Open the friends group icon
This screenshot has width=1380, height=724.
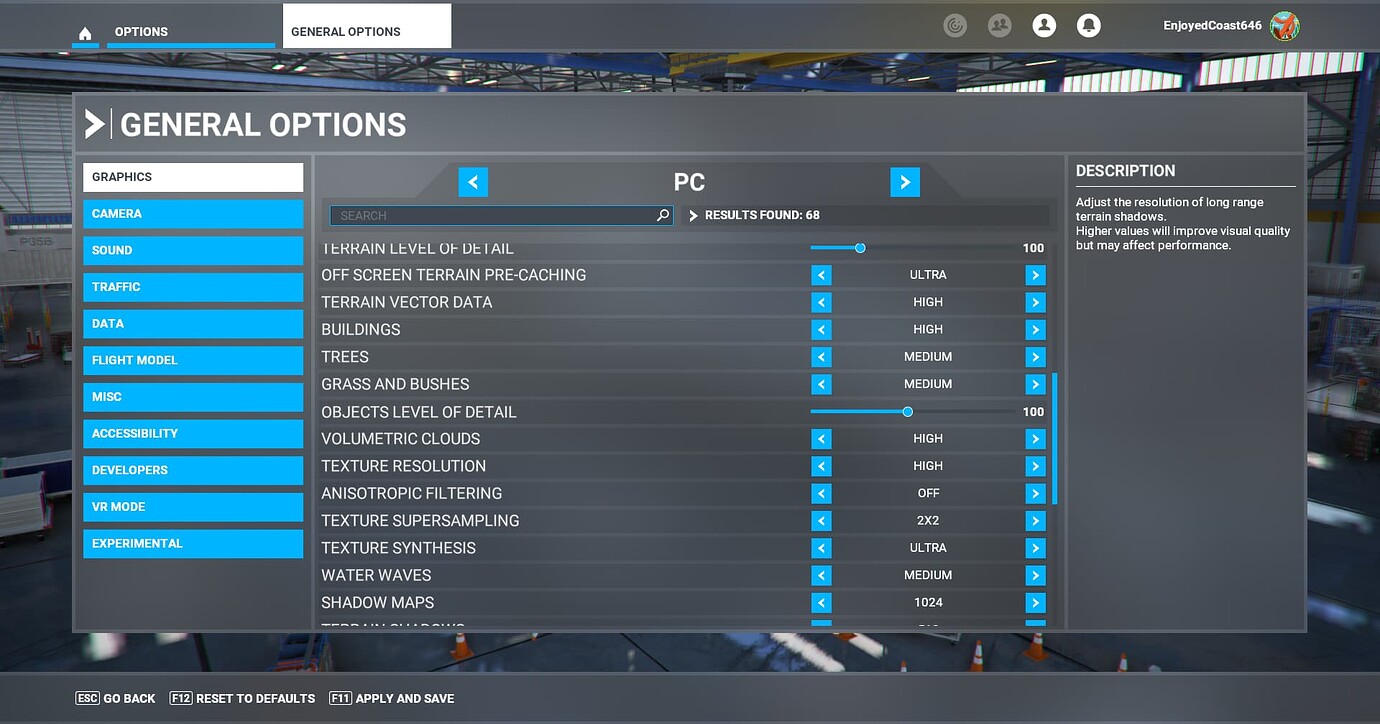point(999,25)
